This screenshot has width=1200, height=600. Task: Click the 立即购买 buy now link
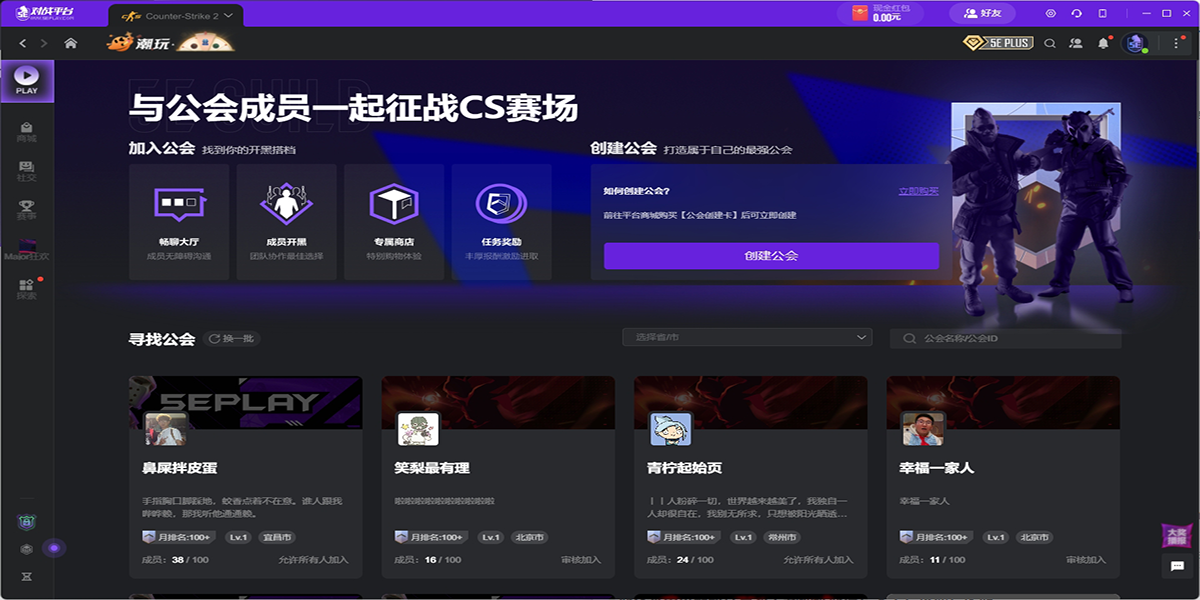click(918, 190)
